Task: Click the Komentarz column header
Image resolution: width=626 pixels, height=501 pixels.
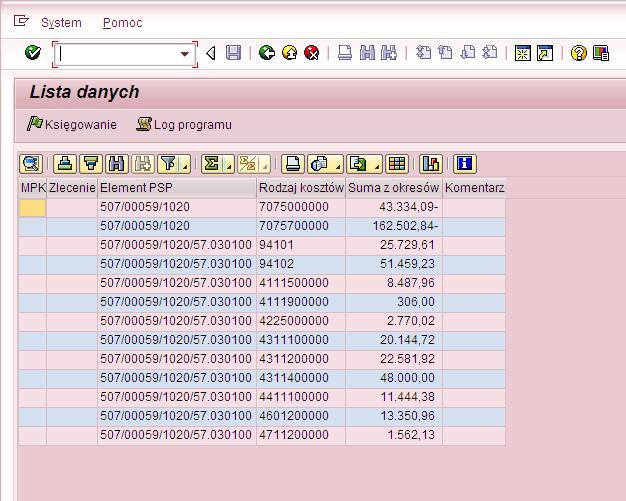Action: pos(474,188)
